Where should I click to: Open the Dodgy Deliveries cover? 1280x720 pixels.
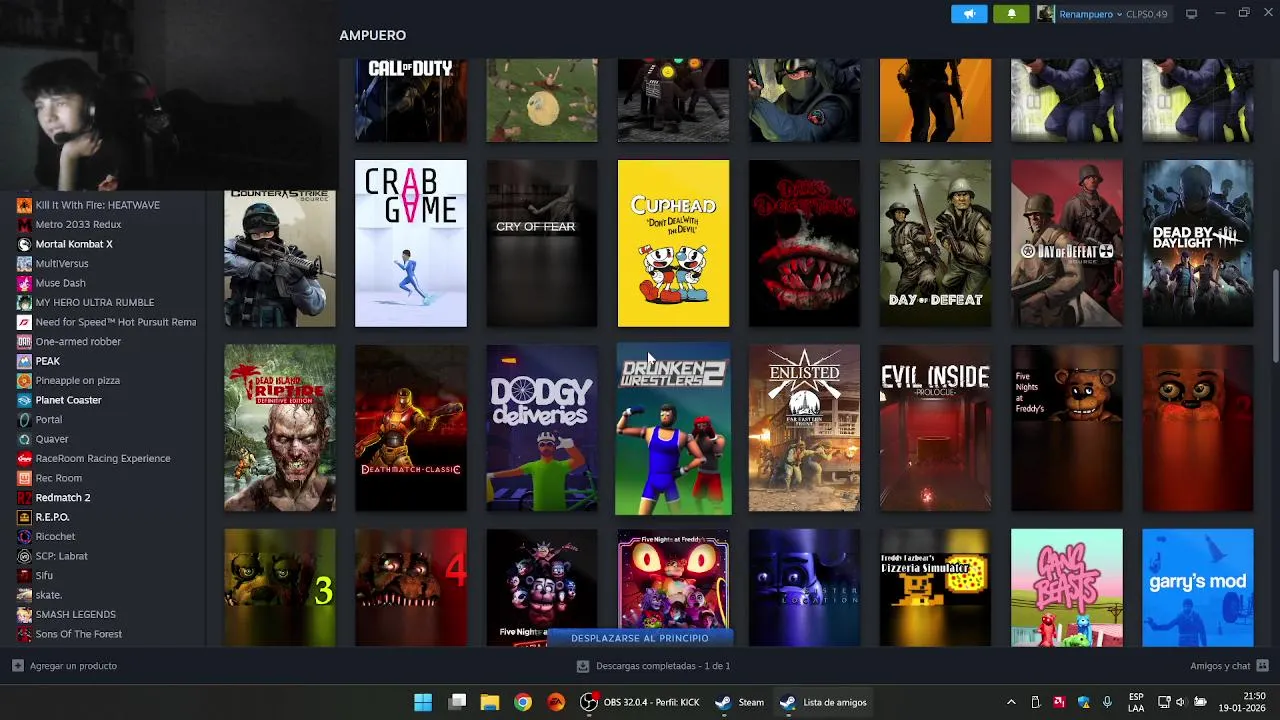pyautogui.click(x=542, y=428)
